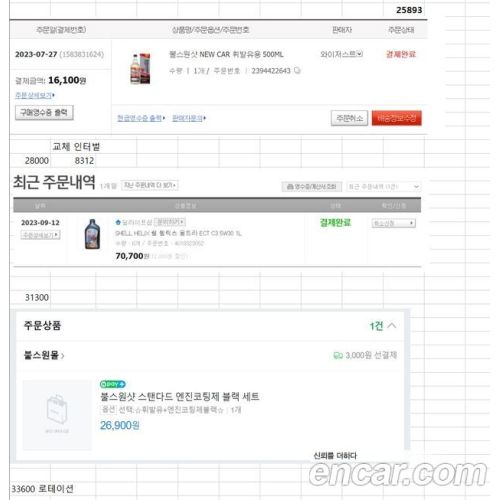Click the Shell Helix oil bottle image
Screen dimensions: 500x500
click(x=92, y=234)
